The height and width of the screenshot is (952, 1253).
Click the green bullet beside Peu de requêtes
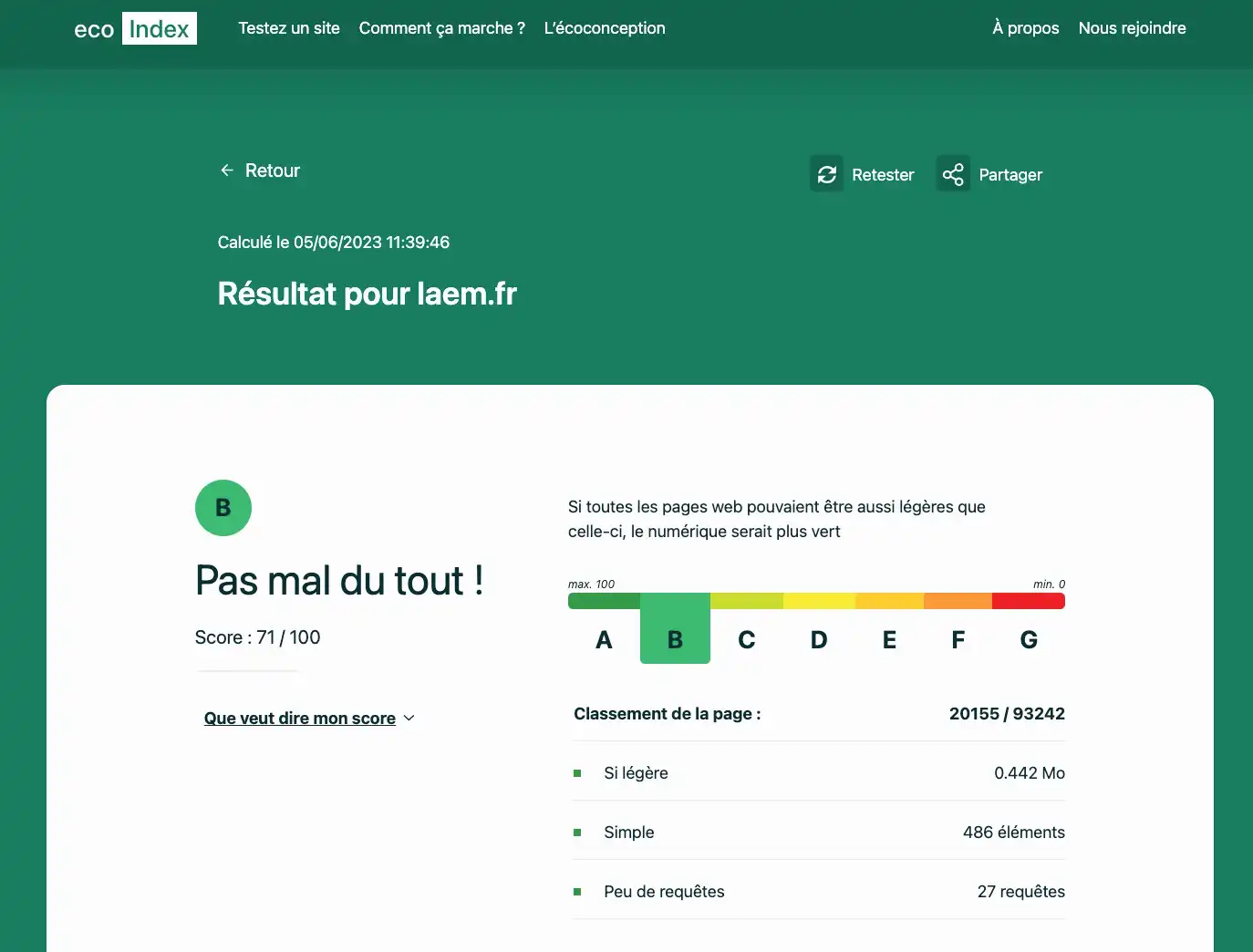pos(577,892)
